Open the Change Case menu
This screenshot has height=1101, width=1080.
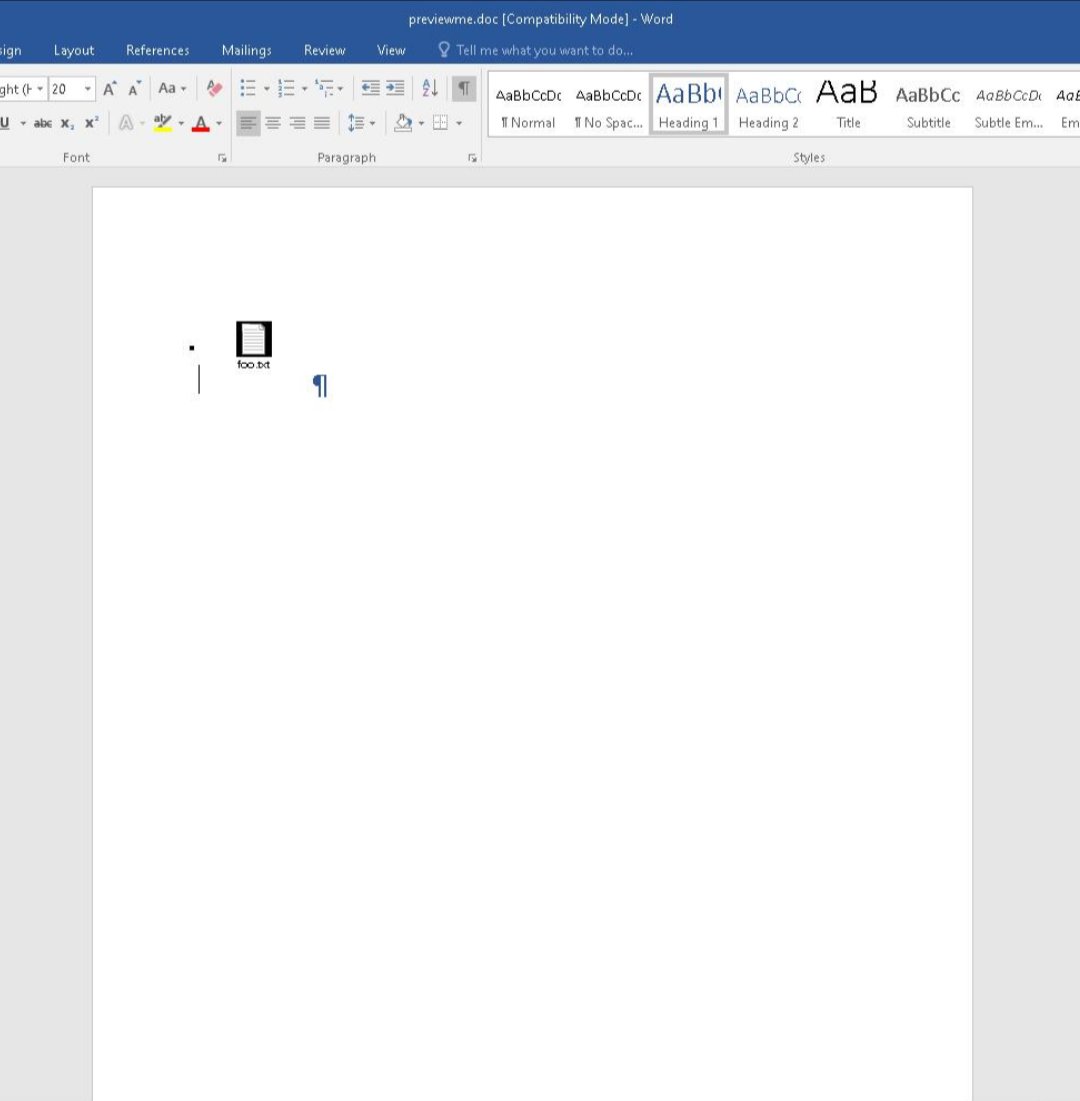pos(172,88)
